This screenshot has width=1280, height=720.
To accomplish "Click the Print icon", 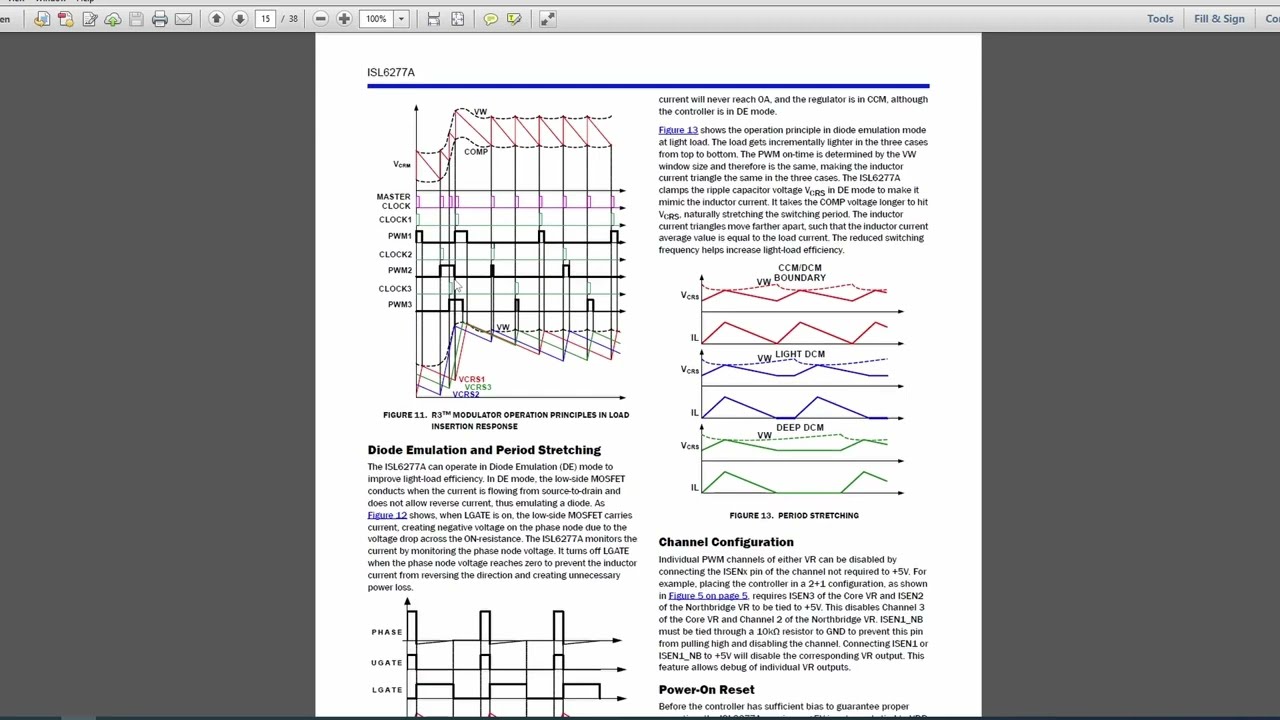I will 160,19.
